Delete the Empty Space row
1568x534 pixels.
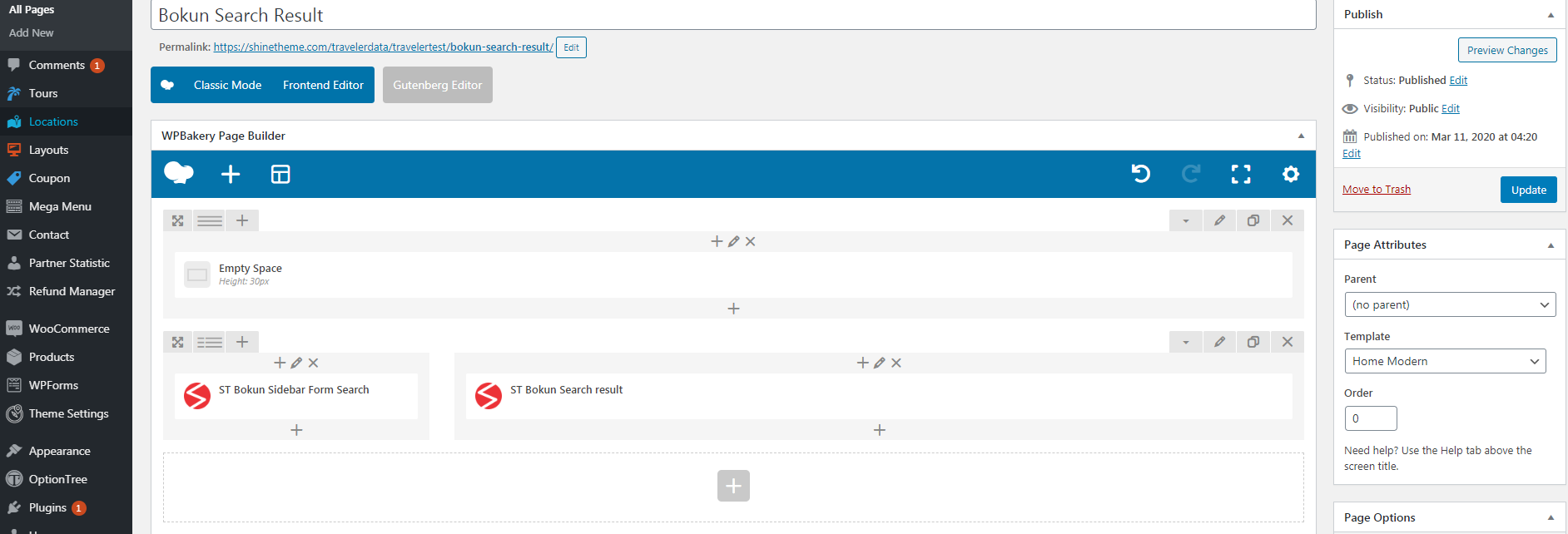(1288, 220)
